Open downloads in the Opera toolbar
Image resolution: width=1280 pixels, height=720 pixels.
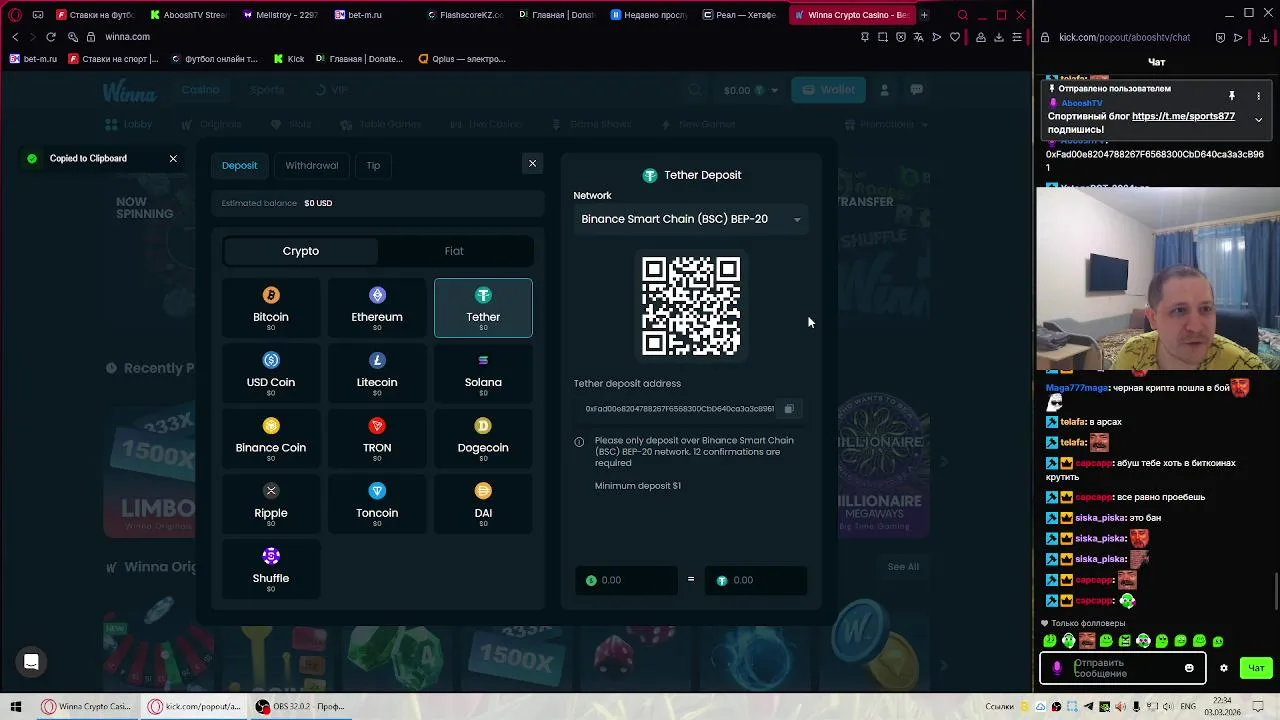coord(998,37)
